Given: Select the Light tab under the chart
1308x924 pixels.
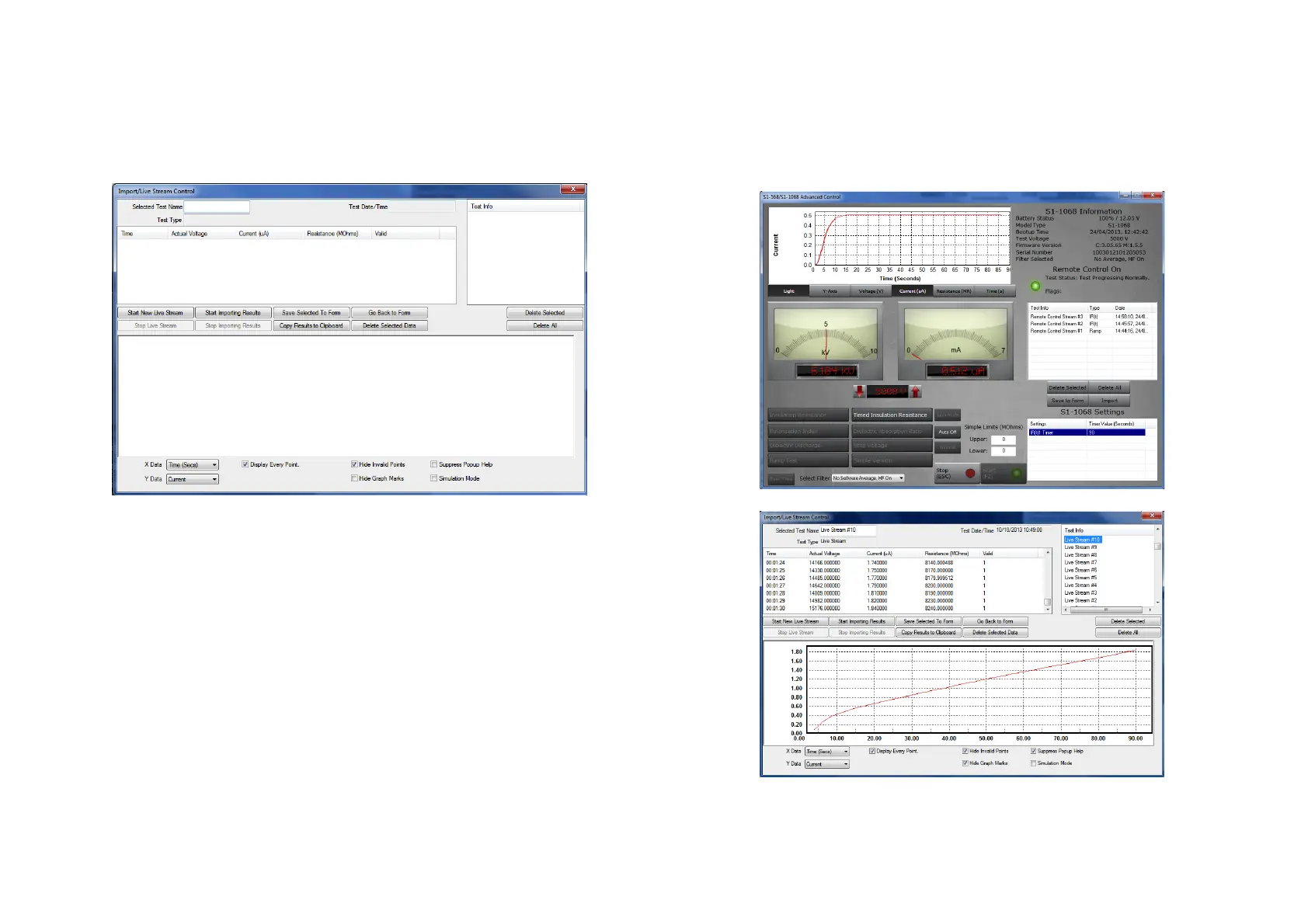Looking at the screenshot, I should point(789,291).
